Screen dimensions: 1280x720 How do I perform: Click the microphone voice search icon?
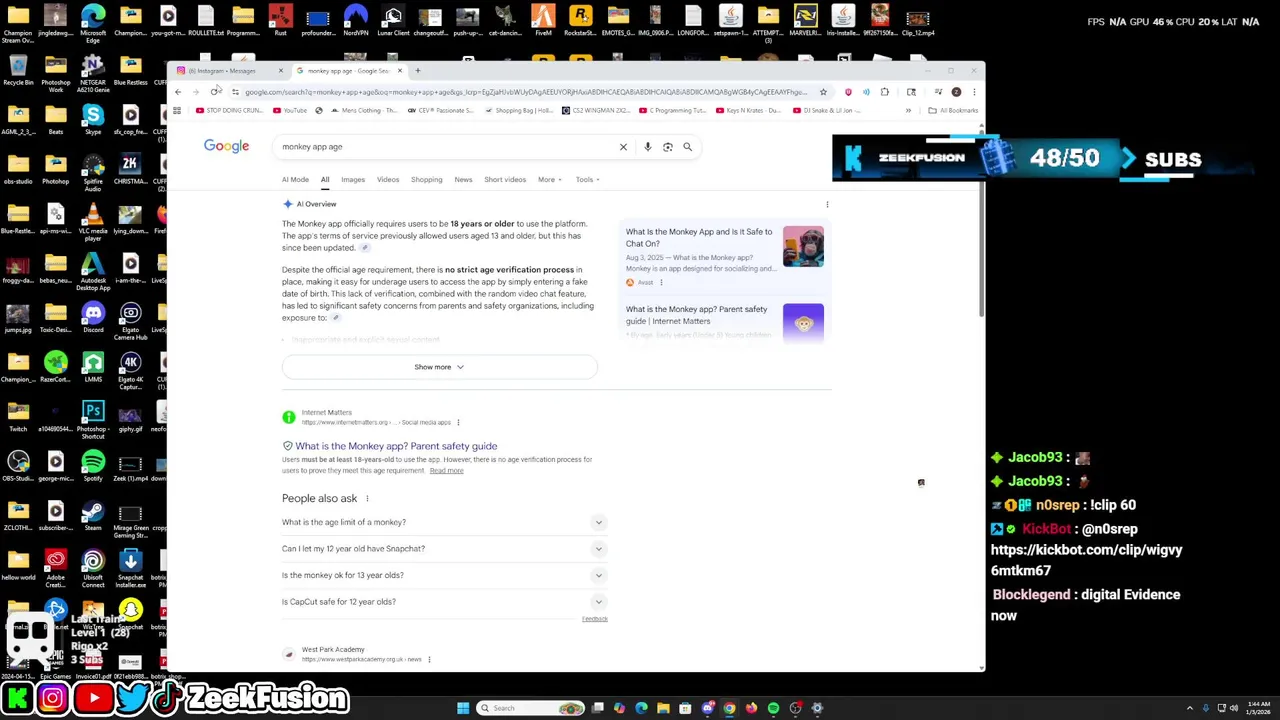pyautogui.click(x=647, y=147)
